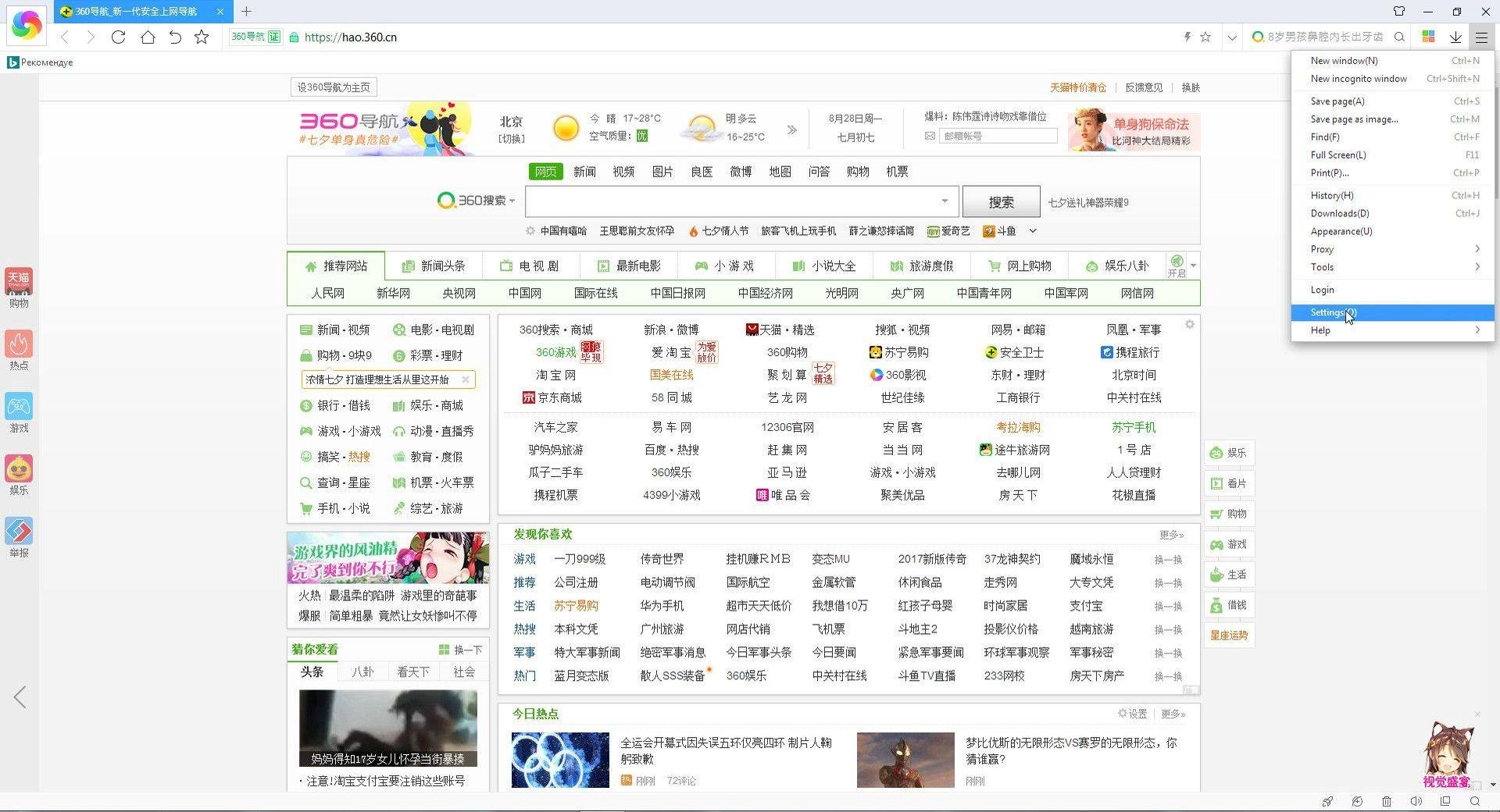Screen dimensions: 1500x812
Task: Expand the Help submenu
Action: click(1393, 330)
